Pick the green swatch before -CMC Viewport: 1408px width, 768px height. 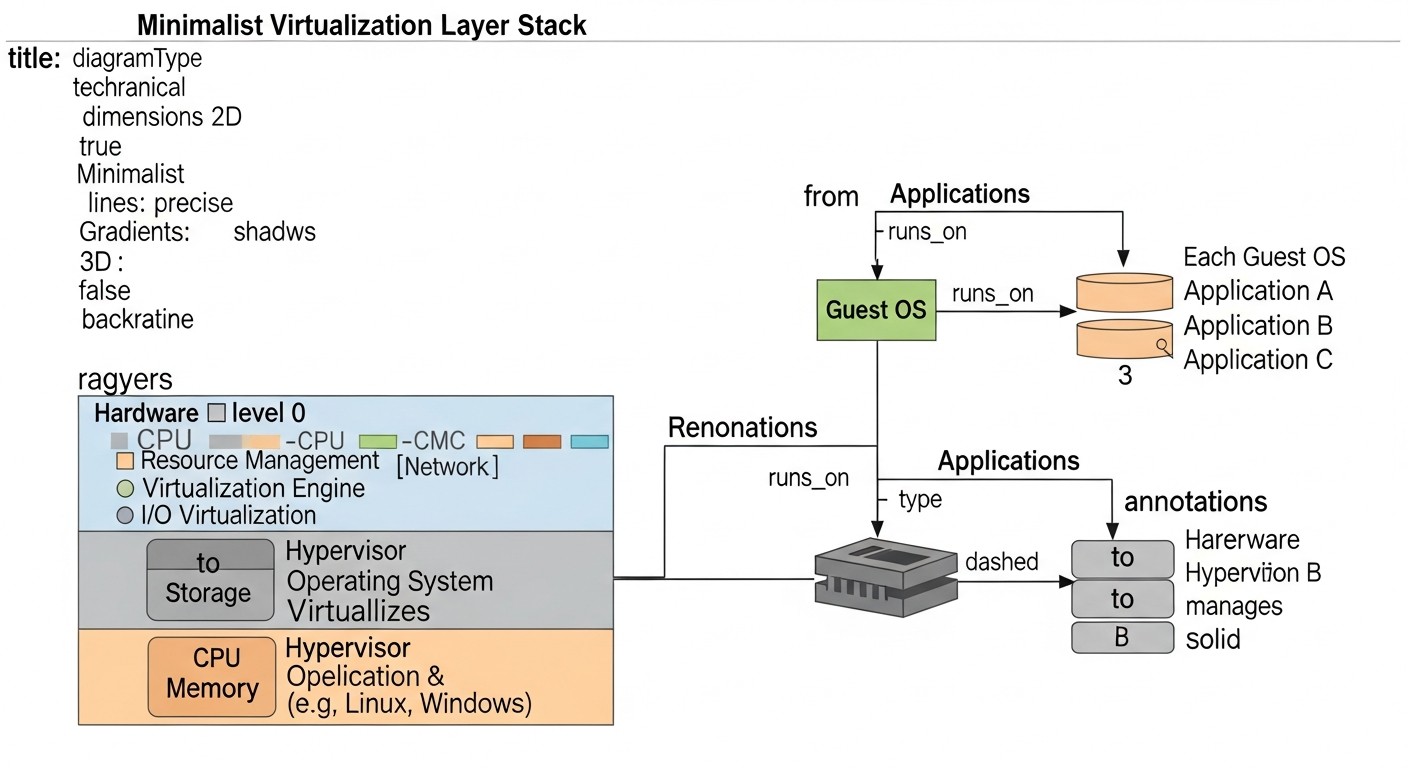pyautogui.click(x=378, y=441)
